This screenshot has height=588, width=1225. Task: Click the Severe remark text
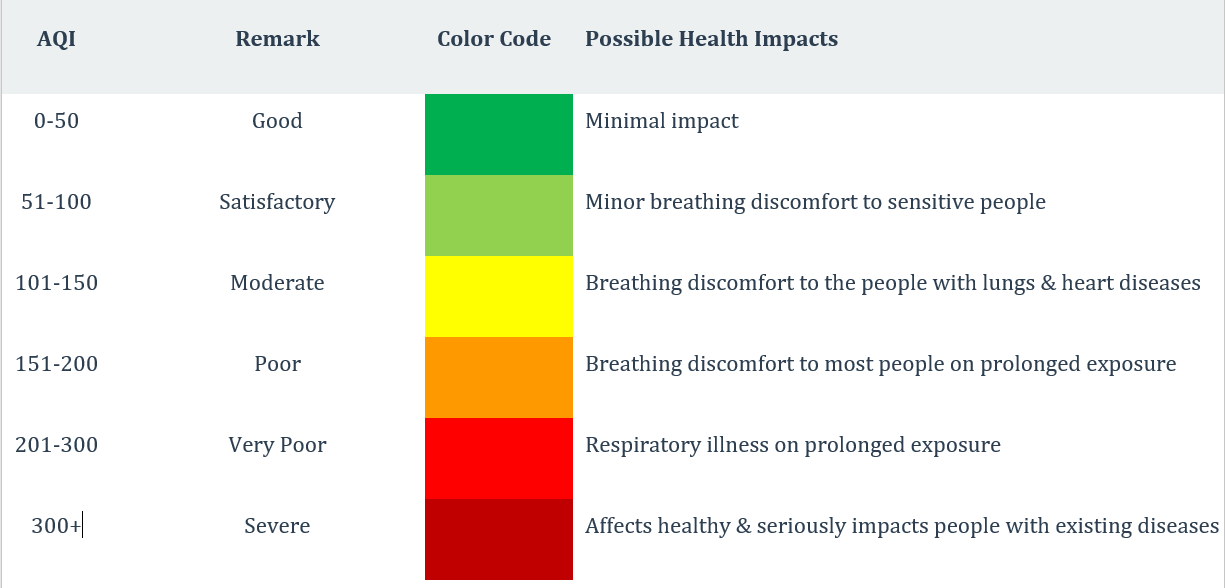coord(277,526)
